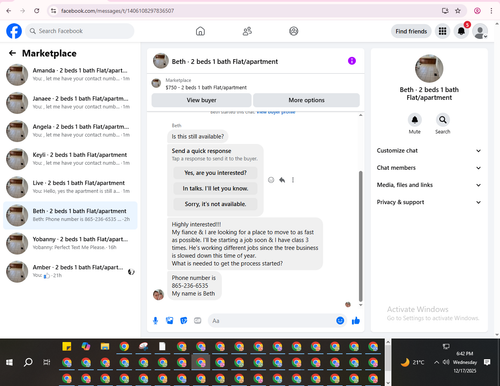This screenshot has height=386, width=500.
Task: Open the Windows action center icon
Action: (487, 362)
